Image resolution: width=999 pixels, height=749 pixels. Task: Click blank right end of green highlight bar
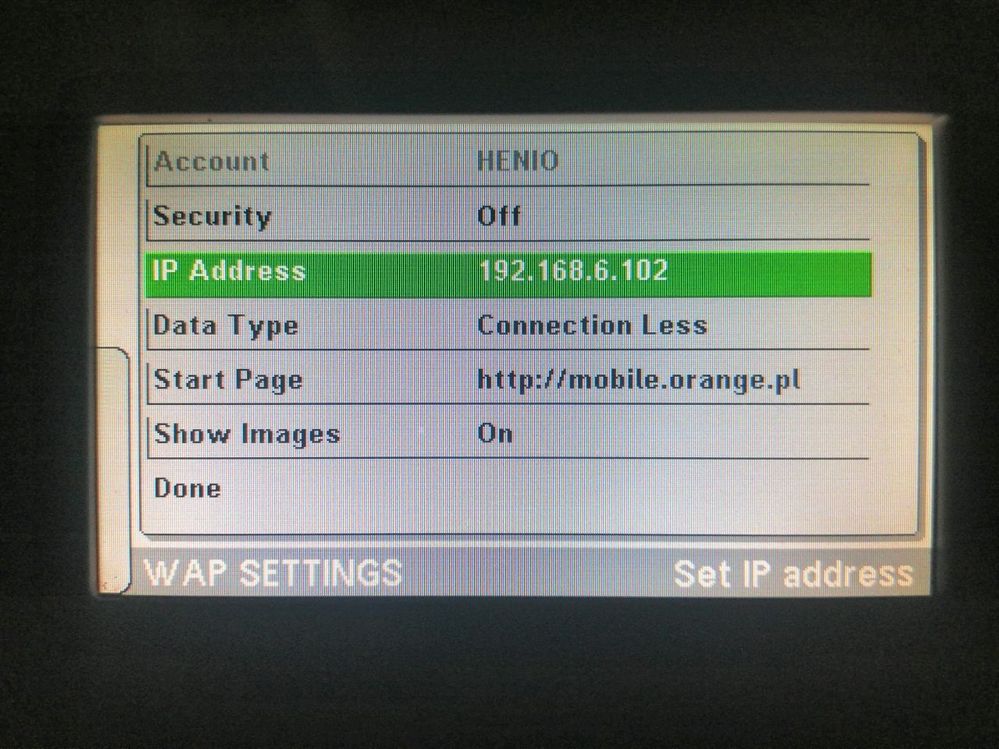pos(771,275)
